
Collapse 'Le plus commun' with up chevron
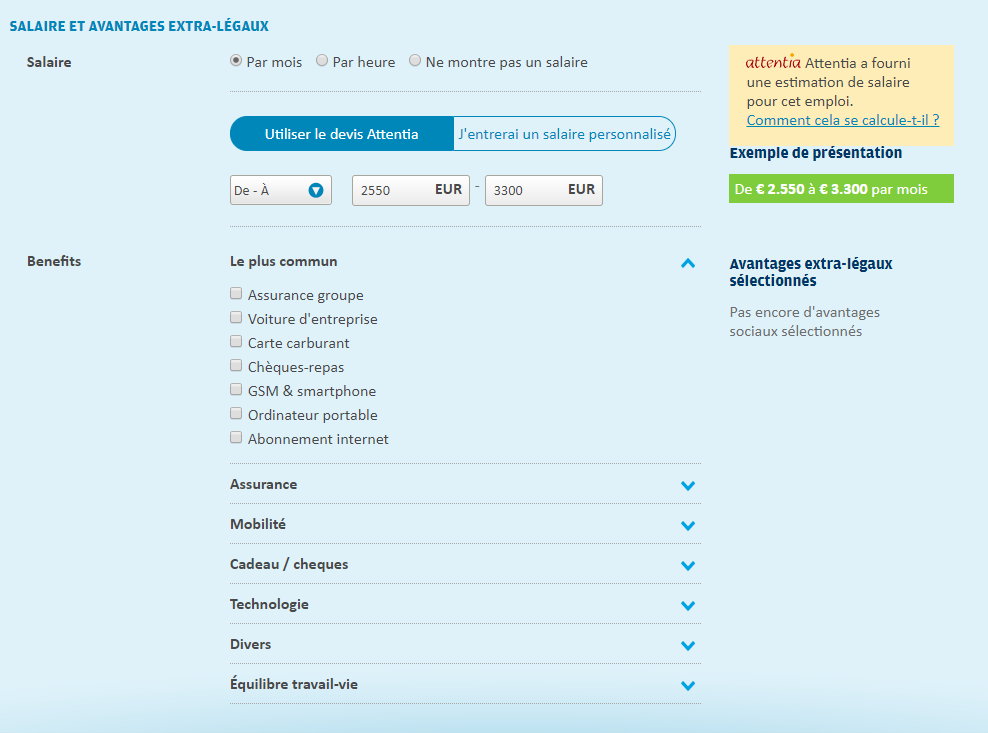coord(688,263)
